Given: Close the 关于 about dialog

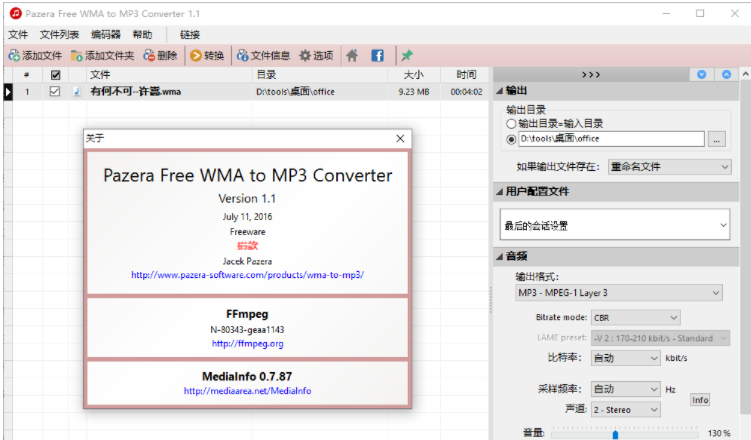Looking at the screenshot, I should pyautogui.click(x=400, y=138).
